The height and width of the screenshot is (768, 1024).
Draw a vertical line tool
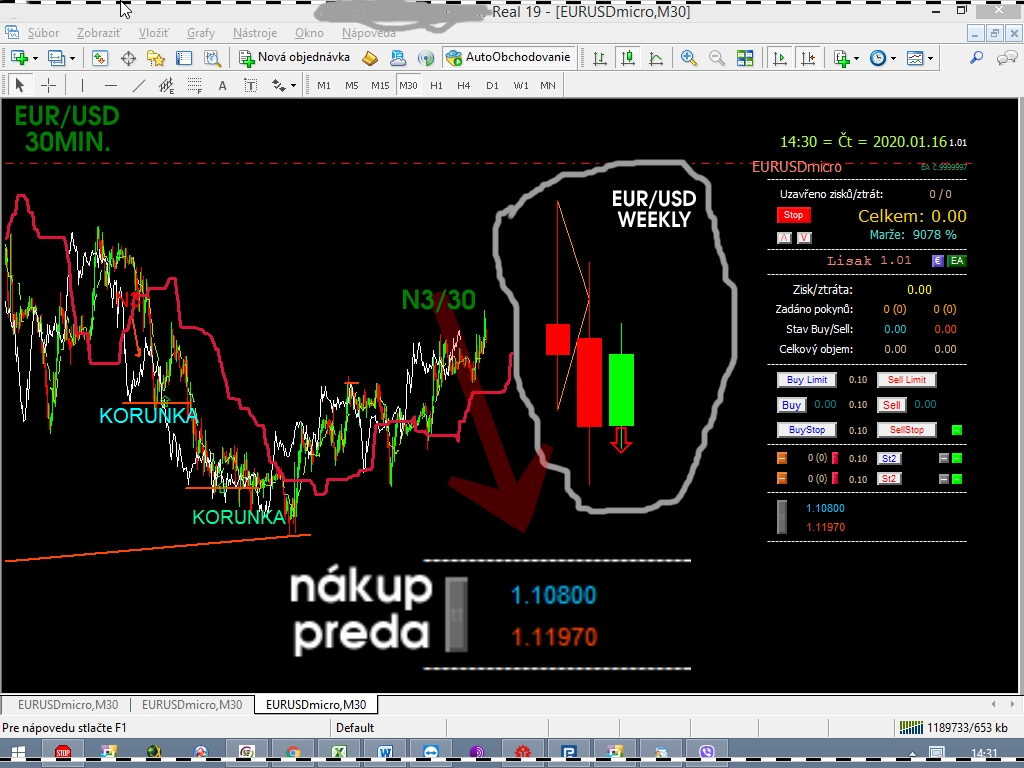click(82, 86)
